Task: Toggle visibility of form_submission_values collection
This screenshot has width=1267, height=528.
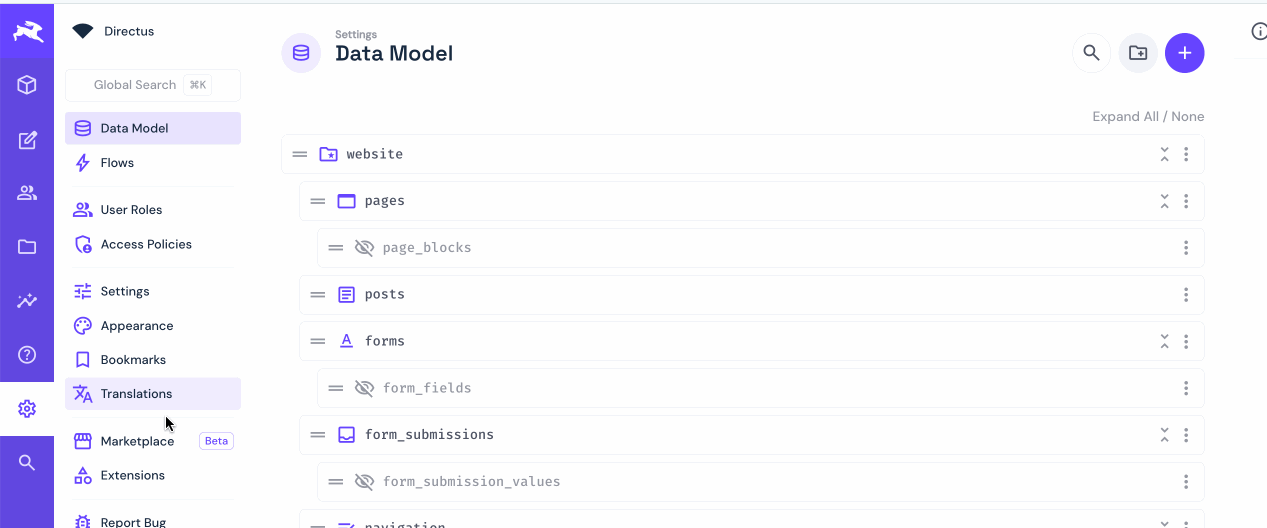Action: [x=364, y=482]
